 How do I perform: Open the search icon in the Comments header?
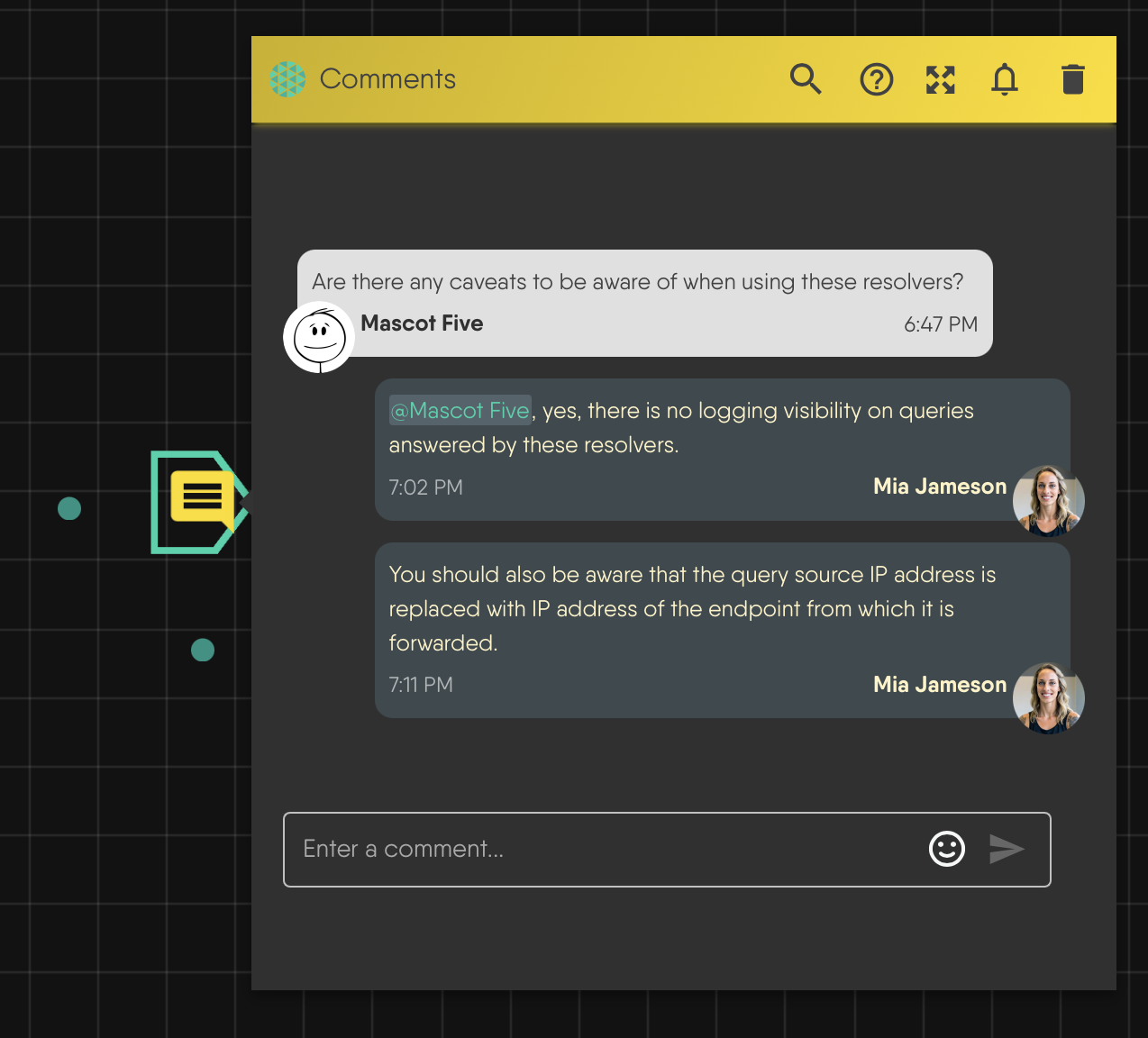[806, 79]
